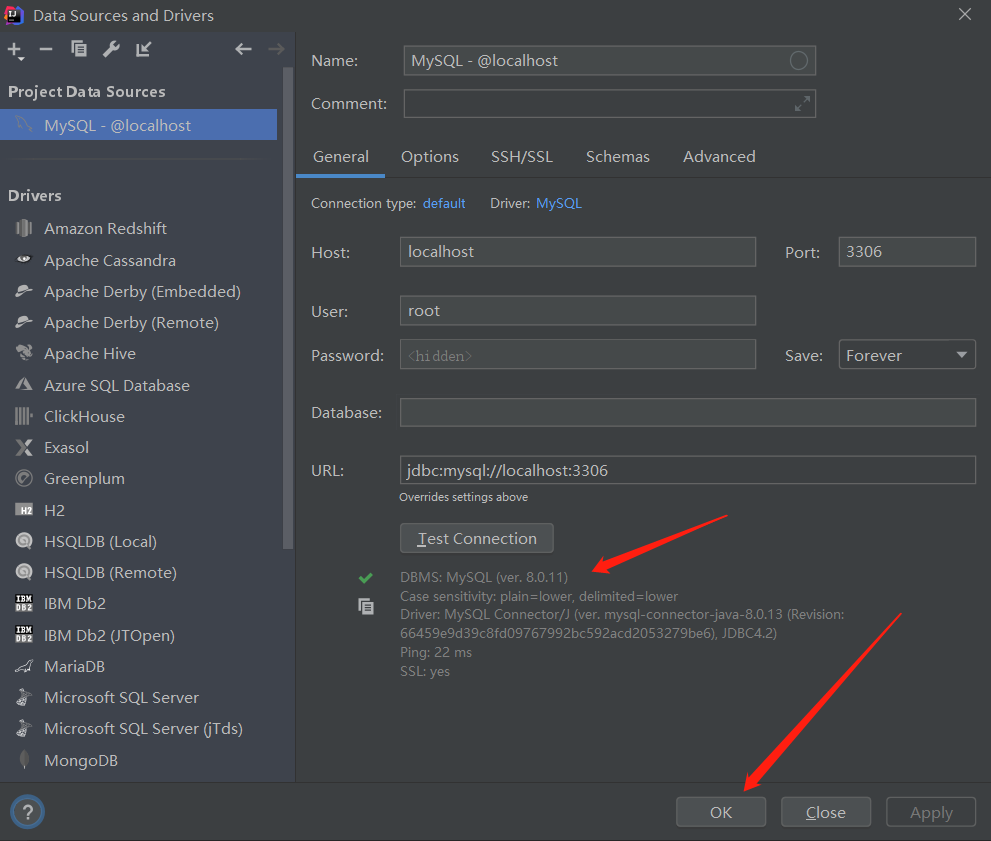Click the SSL: yes result text
The image size is (991, 841).
[x=425, y=671]
